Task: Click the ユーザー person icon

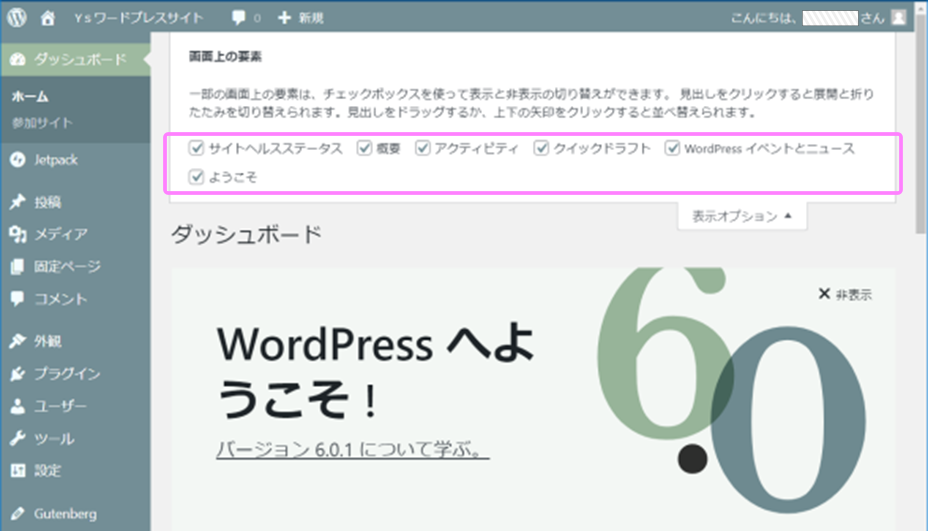Action: [18, 406]
